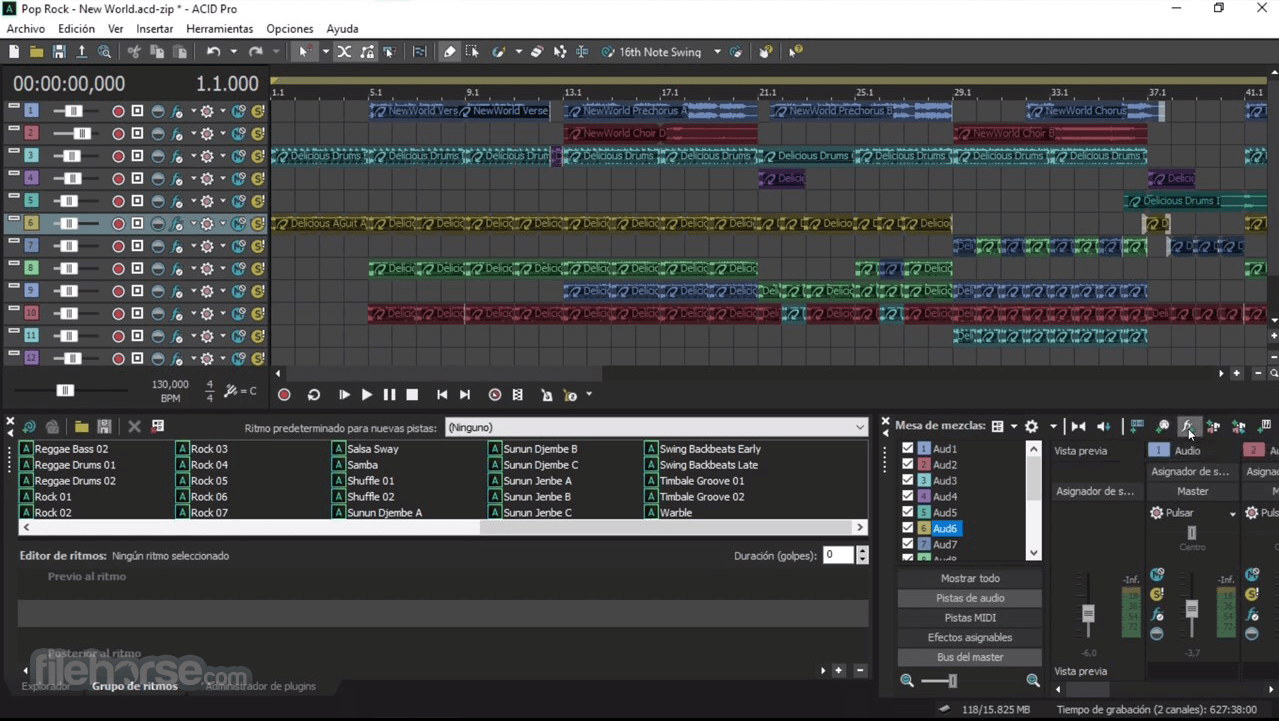Open the Opciones menu
Screen dimensions: 1279x721
290,29
